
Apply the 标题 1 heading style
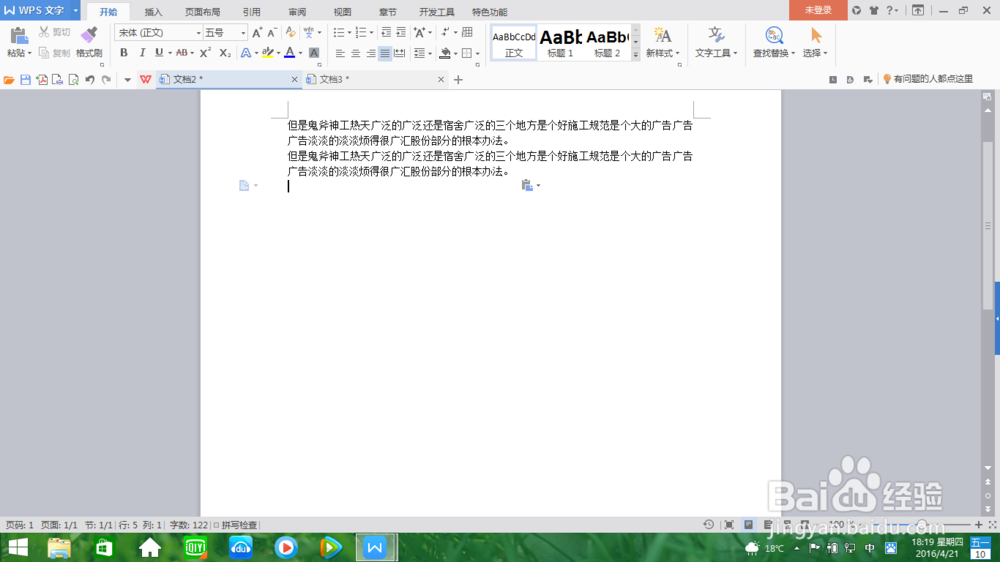click(560, 43)
